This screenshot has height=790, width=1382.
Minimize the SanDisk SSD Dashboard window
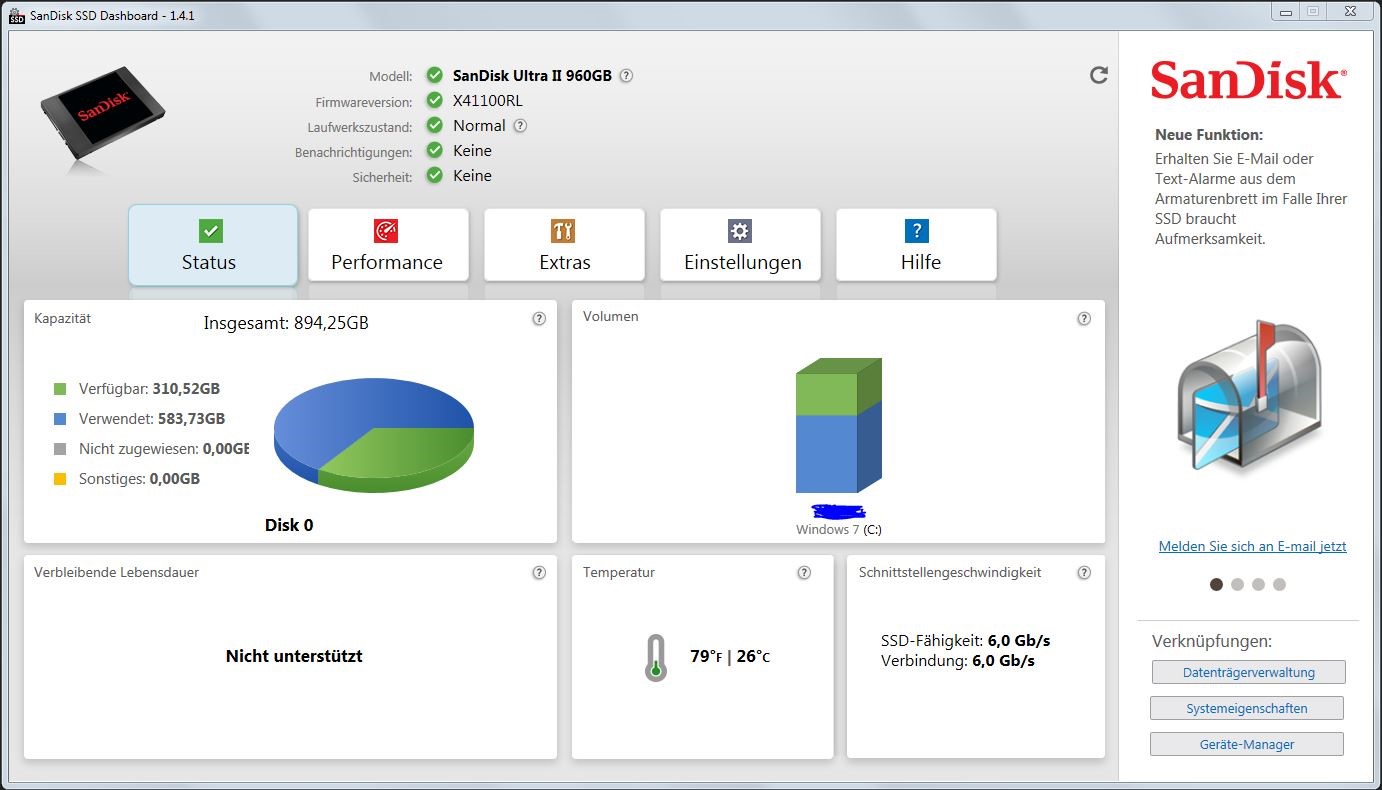(x=1287, y=11)
